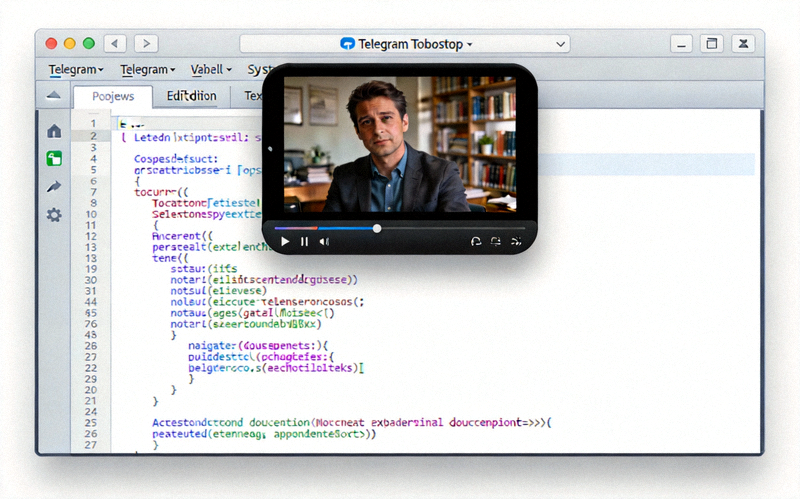Click the code line starting "notarl(szeertoundab"
The height and width of the screenshot is (499, 800).
(x=246, y=324)
